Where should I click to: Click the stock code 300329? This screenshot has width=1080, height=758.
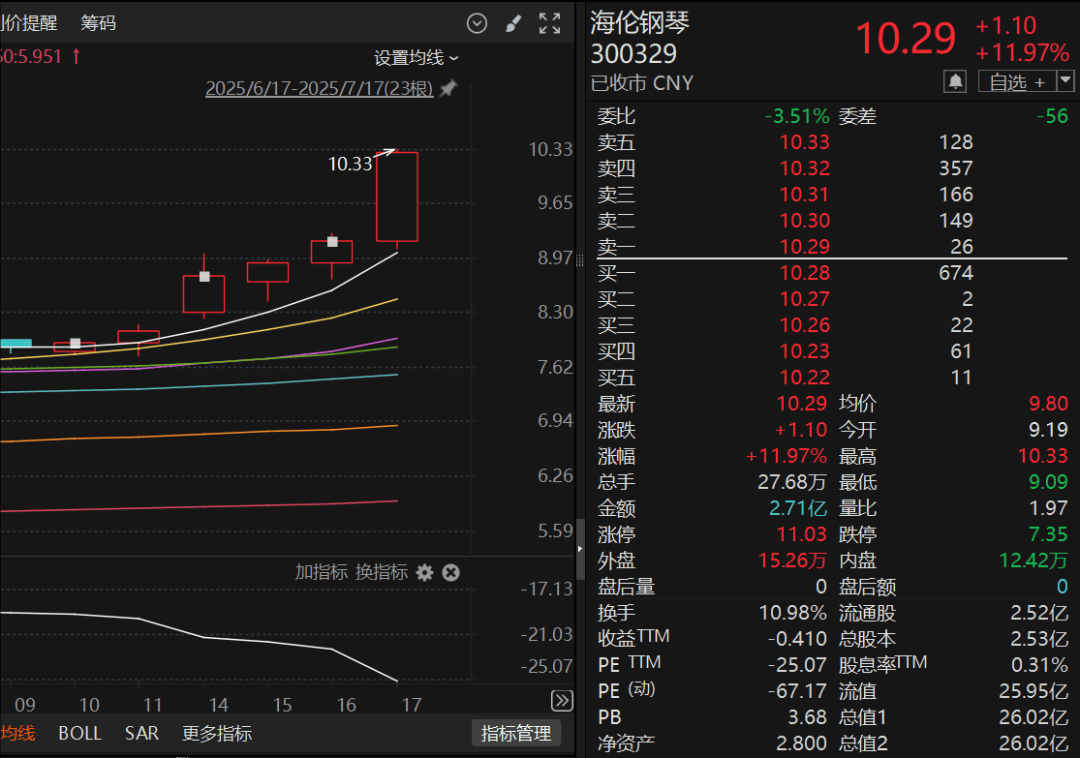tap(634, 54)
